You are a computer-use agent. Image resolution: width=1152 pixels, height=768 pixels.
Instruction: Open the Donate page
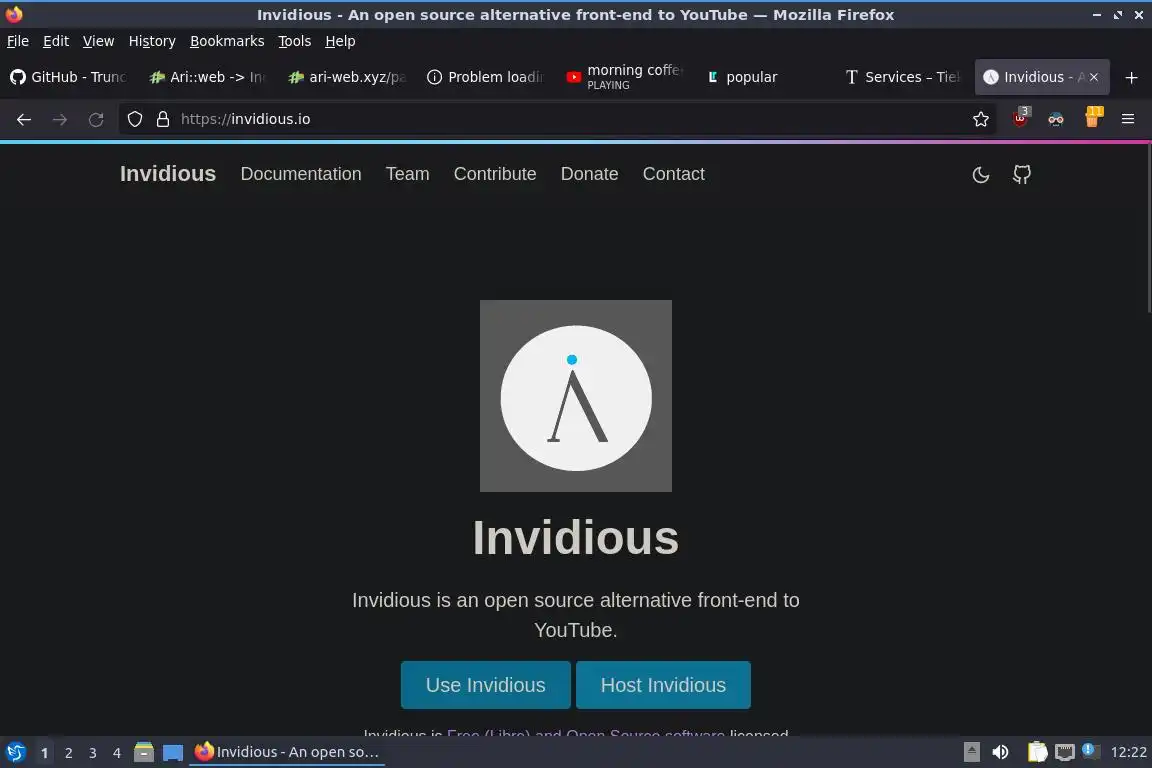(589, 174)
